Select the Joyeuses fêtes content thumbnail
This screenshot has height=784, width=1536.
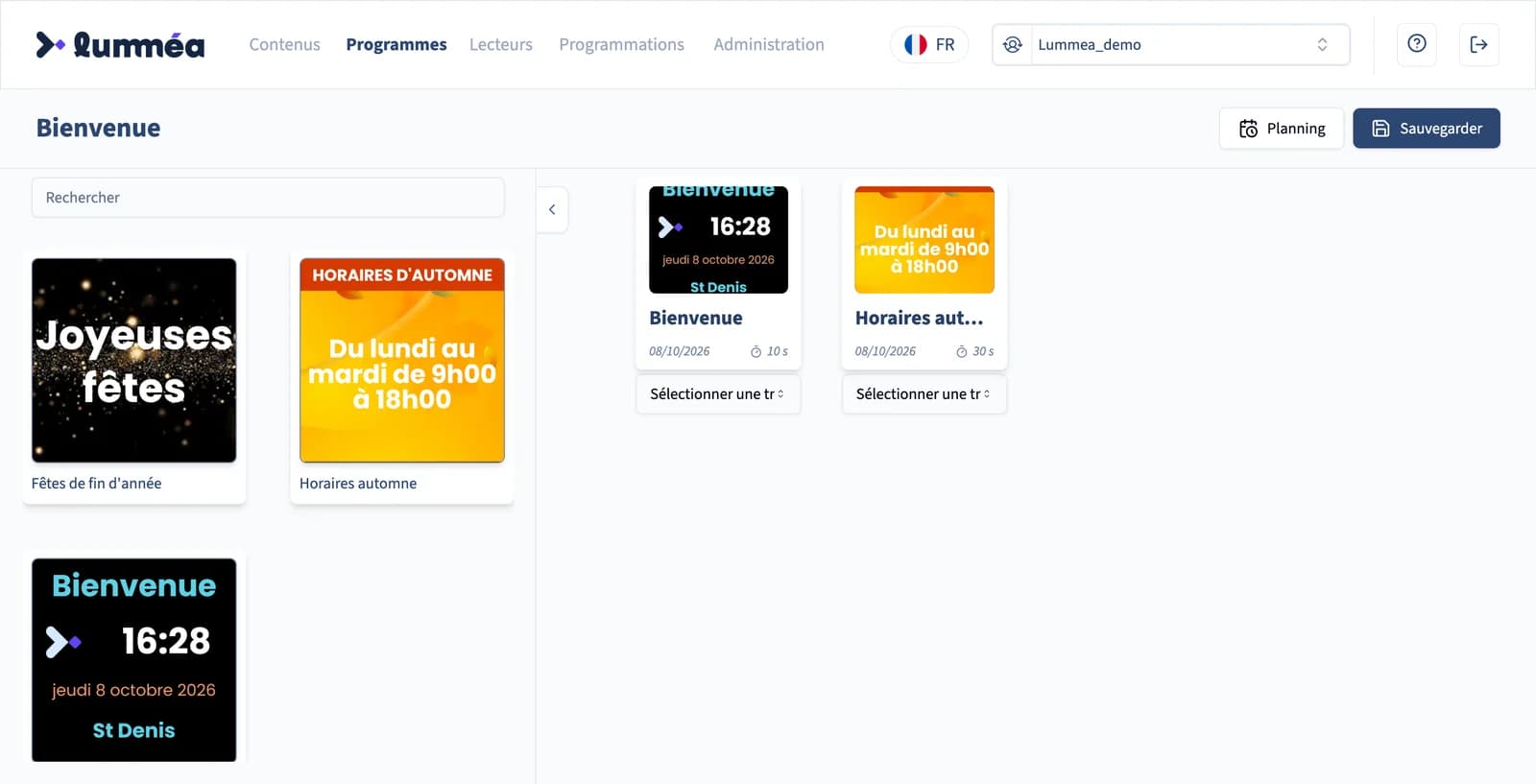[x=133, y=360]
